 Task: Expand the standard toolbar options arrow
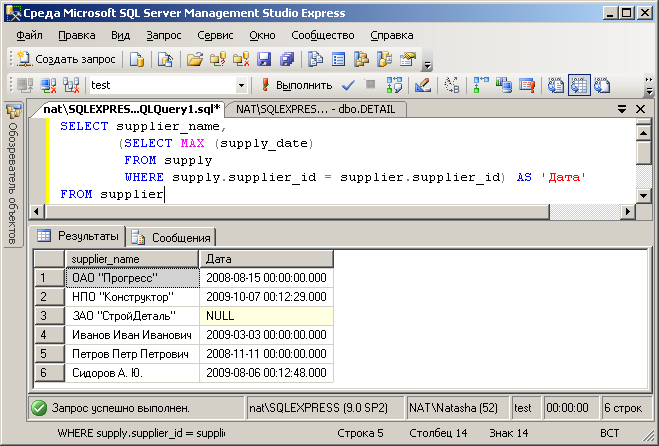(427, 64)
